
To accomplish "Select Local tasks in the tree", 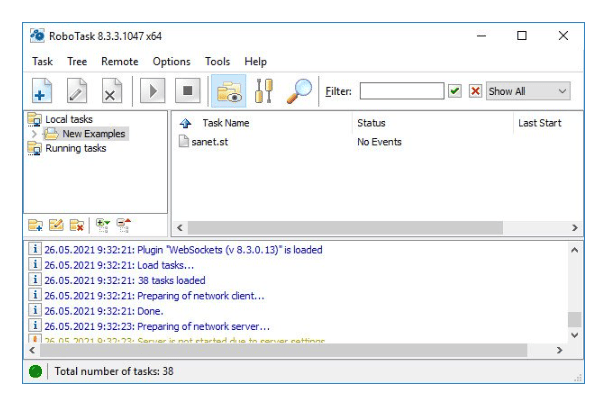I will pyautogui.click(x=69, y=119).
